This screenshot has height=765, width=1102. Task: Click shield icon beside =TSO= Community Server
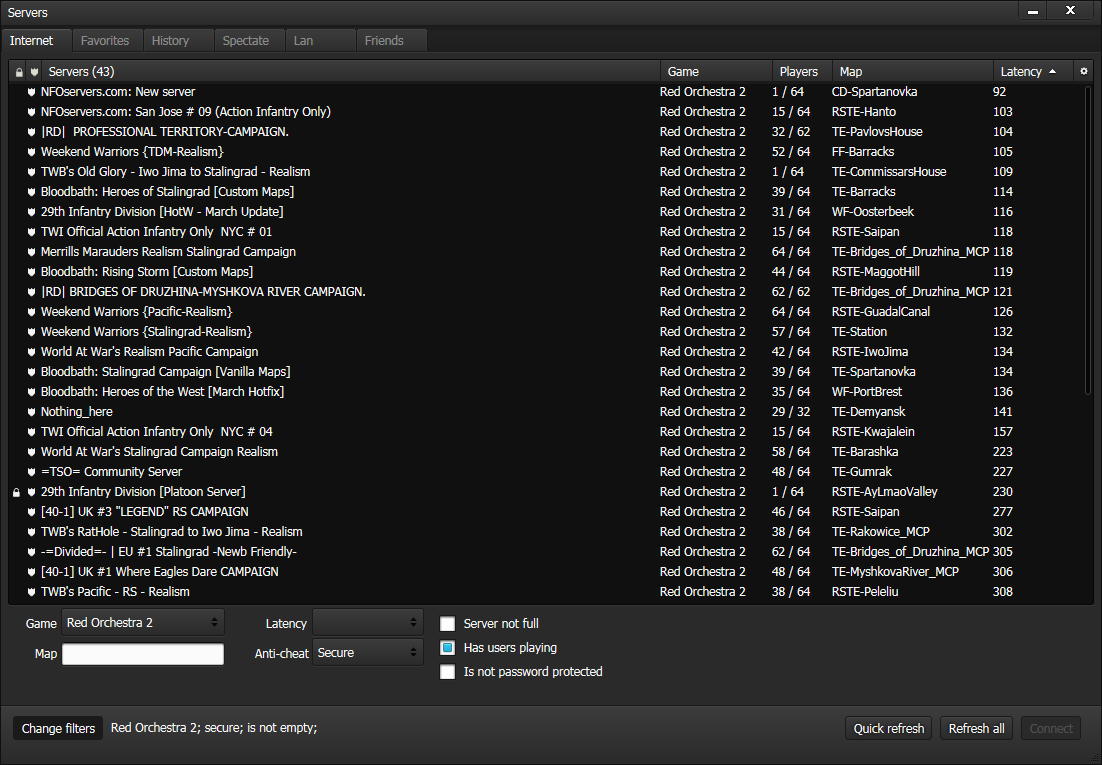[x=32, y=472]
